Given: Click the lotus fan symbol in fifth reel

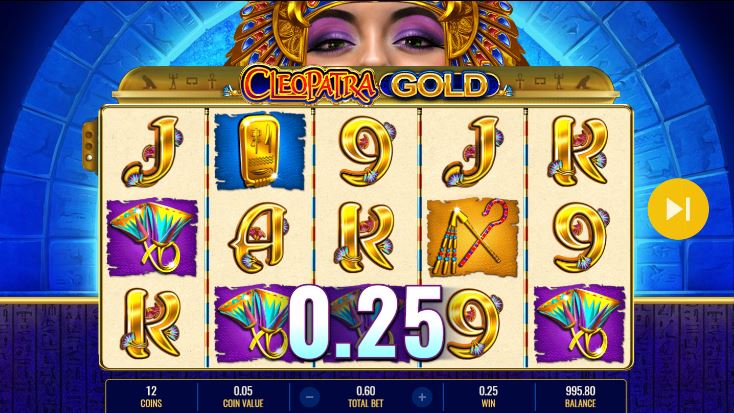Looking at the screenshot, I should (x=580, y=324).
